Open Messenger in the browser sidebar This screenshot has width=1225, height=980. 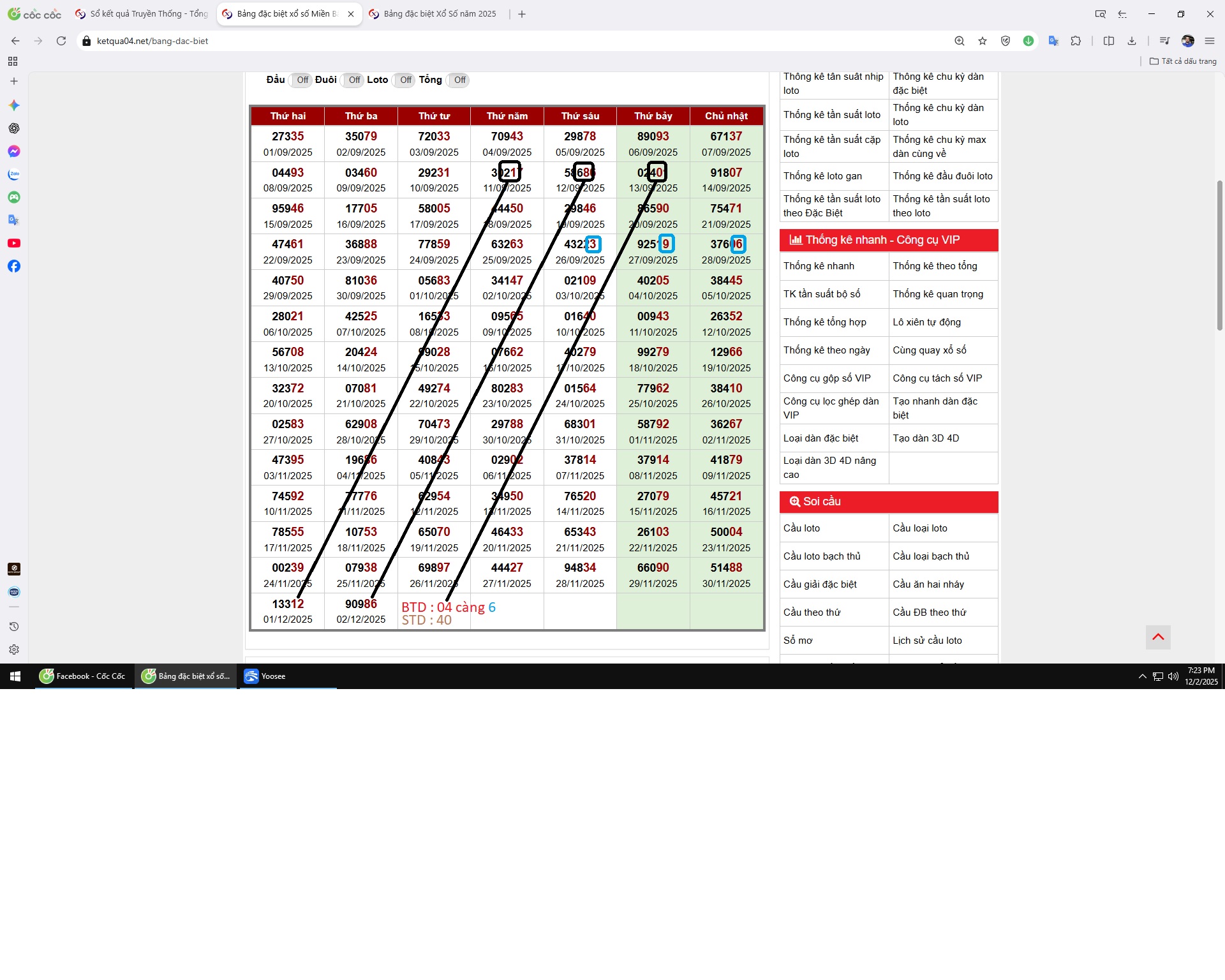[14, 151]
